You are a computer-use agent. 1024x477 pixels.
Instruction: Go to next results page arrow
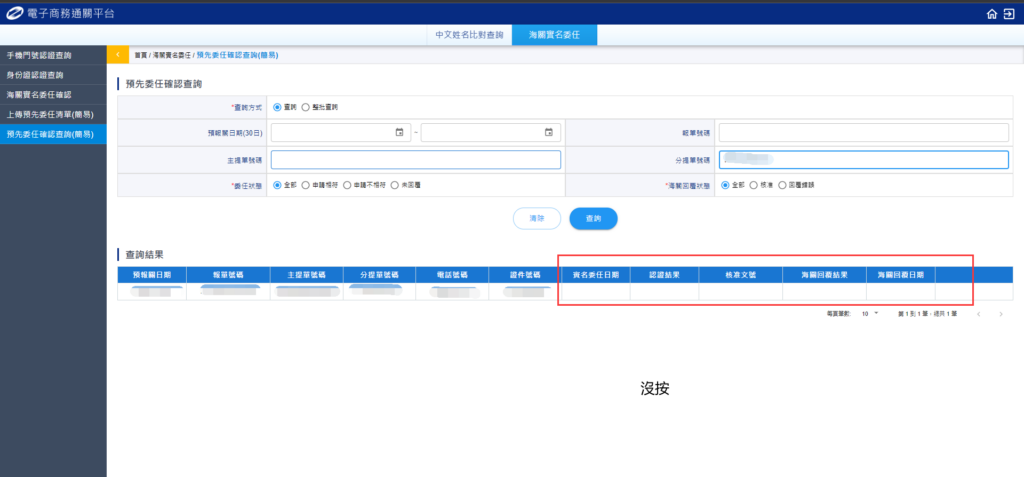[1000, 314]
